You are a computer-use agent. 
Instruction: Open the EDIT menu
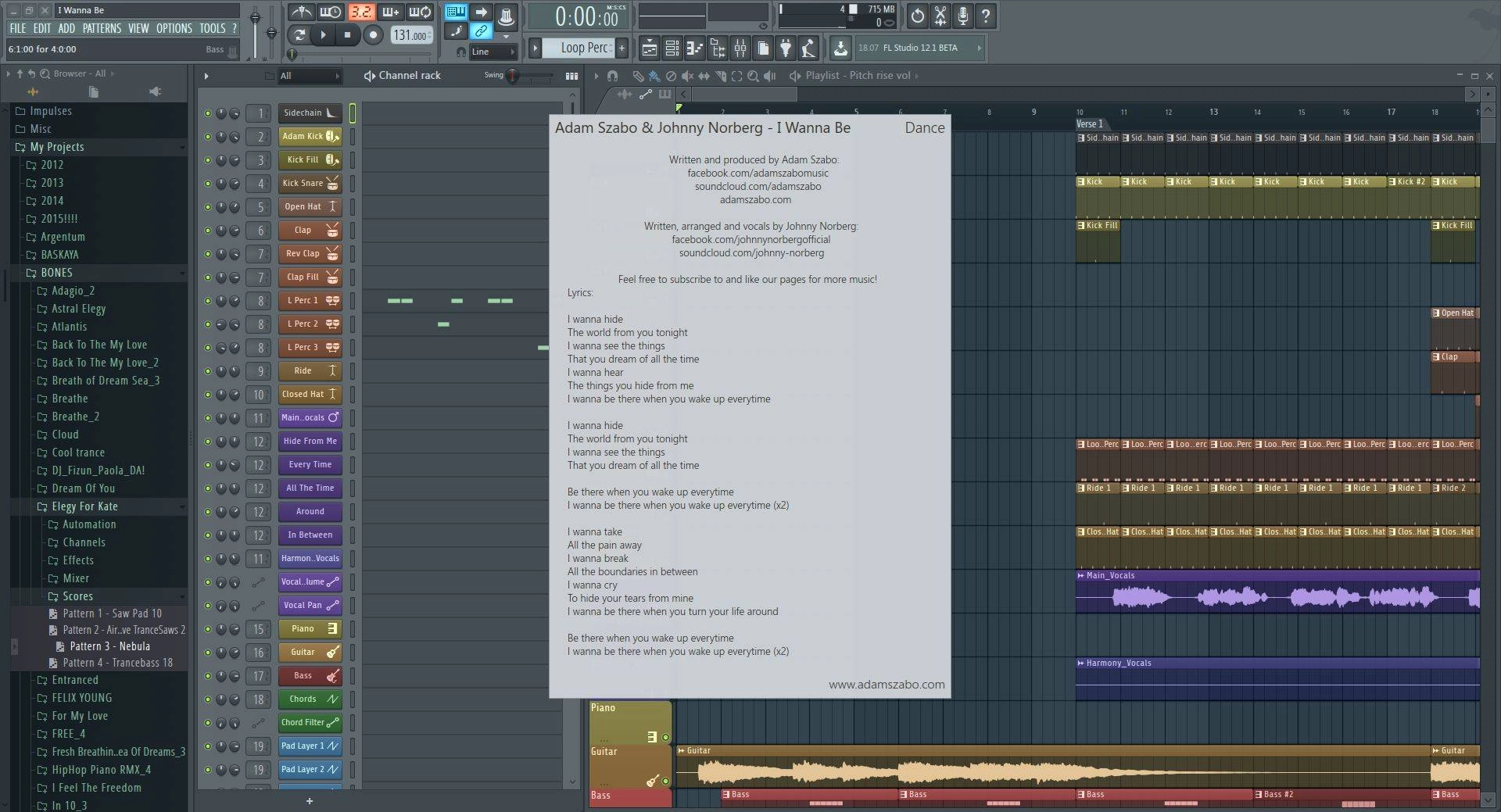[x=42, y=28]
